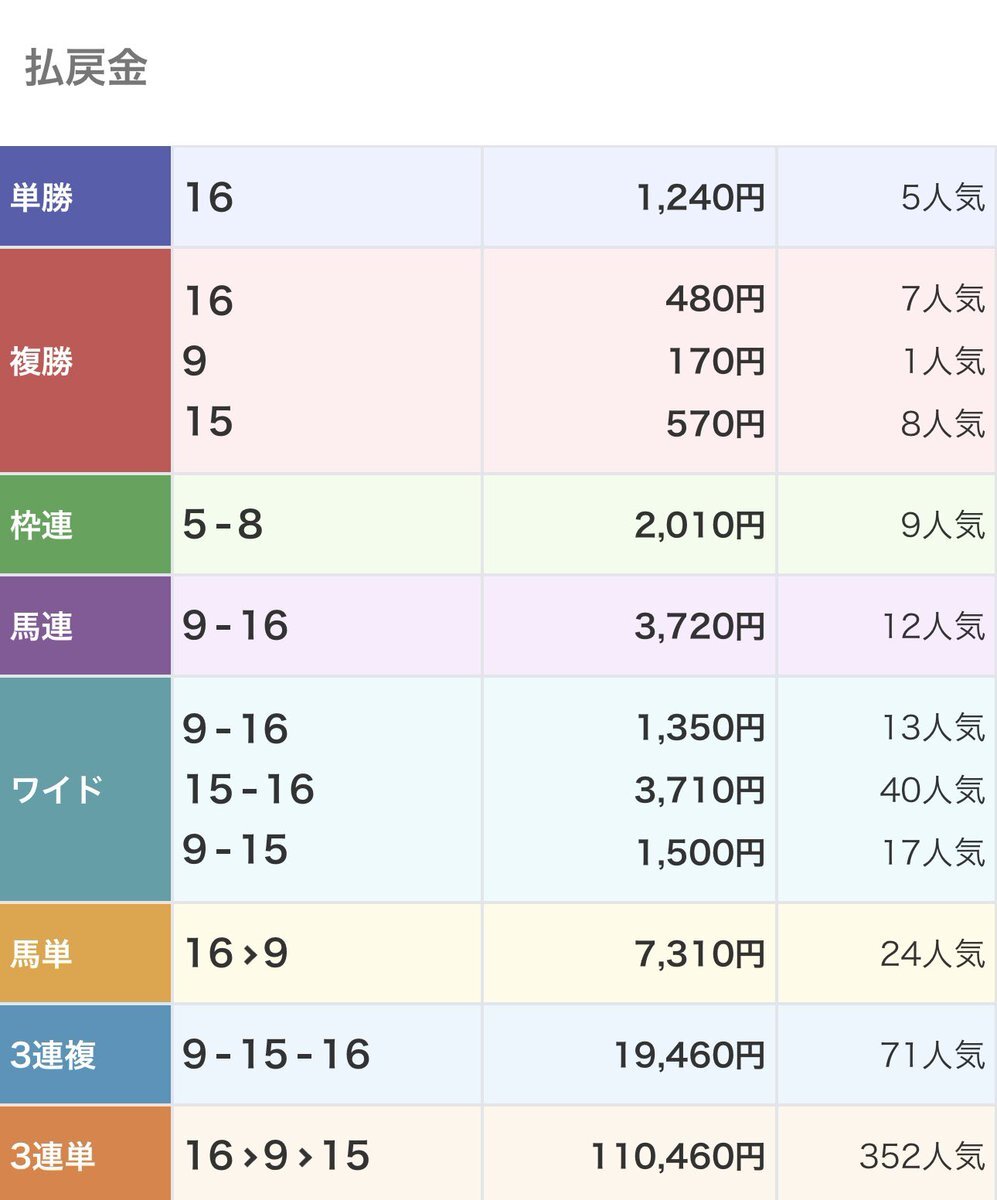Select the 15-16 wide combination
This screenshot has width=997, height=1200.
click(248, 791)
